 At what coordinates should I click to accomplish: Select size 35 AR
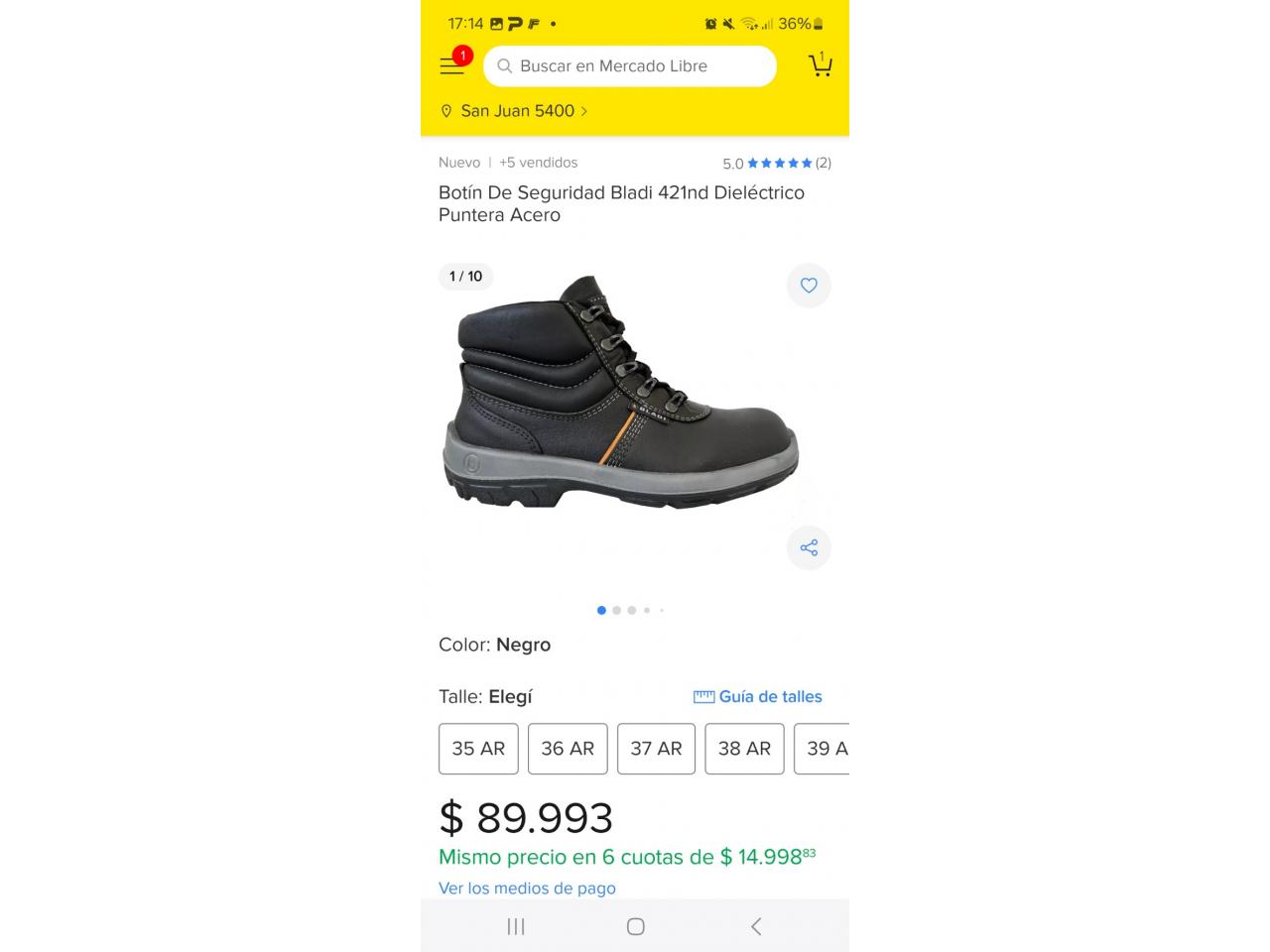[x=478, y=749]
